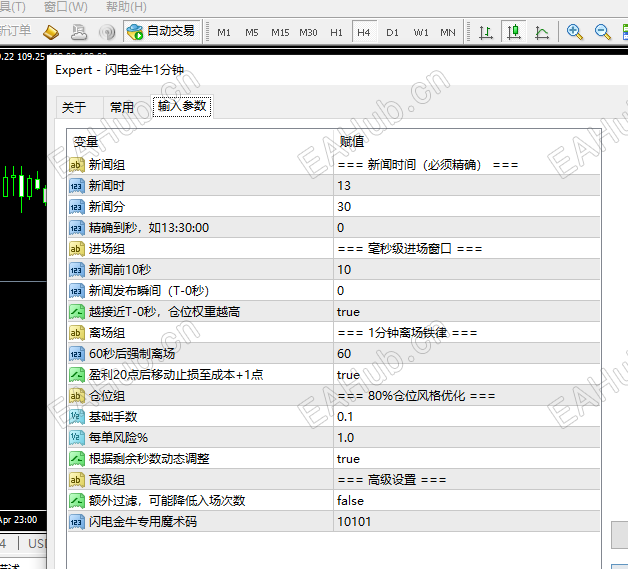The width and height of the screenshot is (628, 569).
Task: Click the string icon beside 离场组
Action: pos(76,333)
